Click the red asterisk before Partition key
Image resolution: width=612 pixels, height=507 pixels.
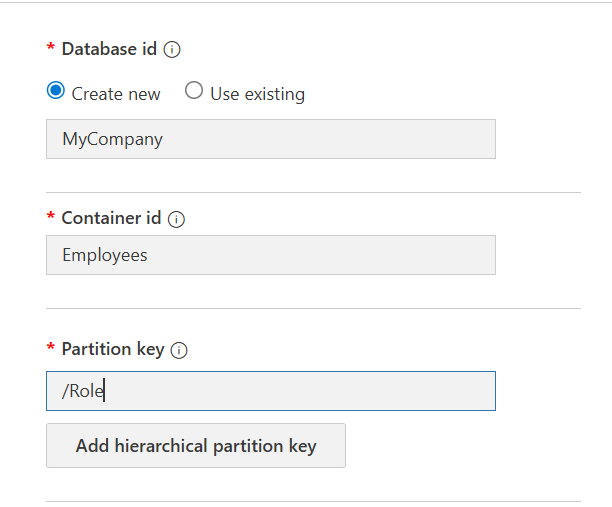50,347
